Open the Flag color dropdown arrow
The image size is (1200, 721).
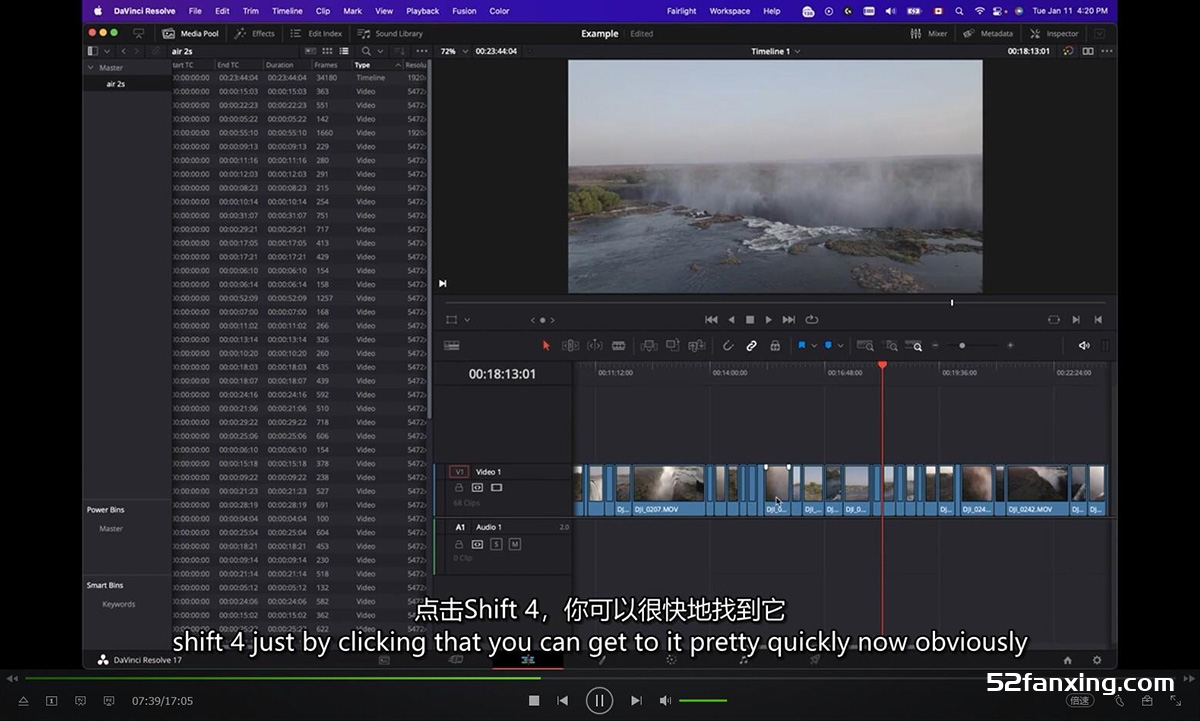814,346
